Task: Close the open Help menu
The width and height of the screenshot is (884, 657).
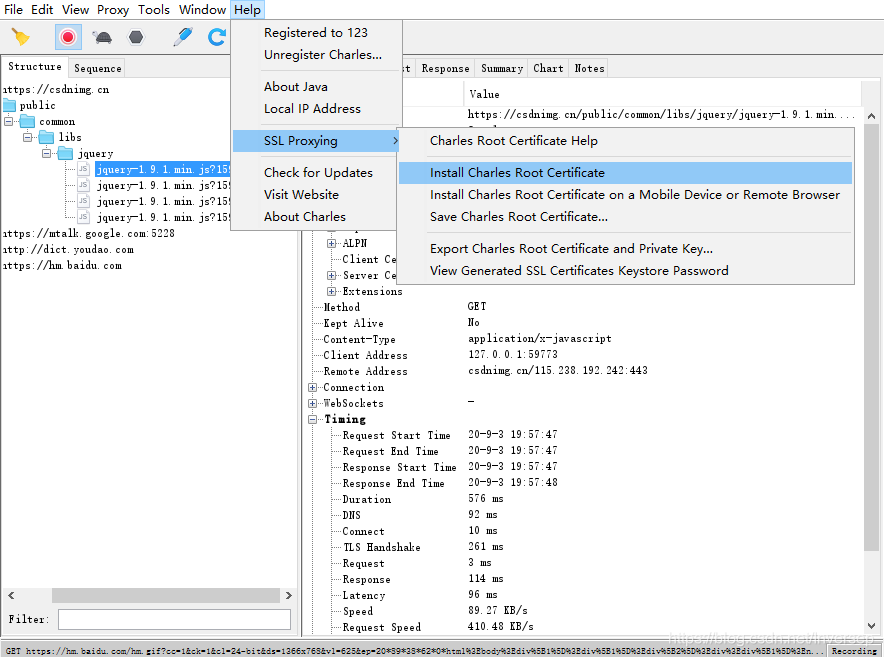Action: point(247,10)
